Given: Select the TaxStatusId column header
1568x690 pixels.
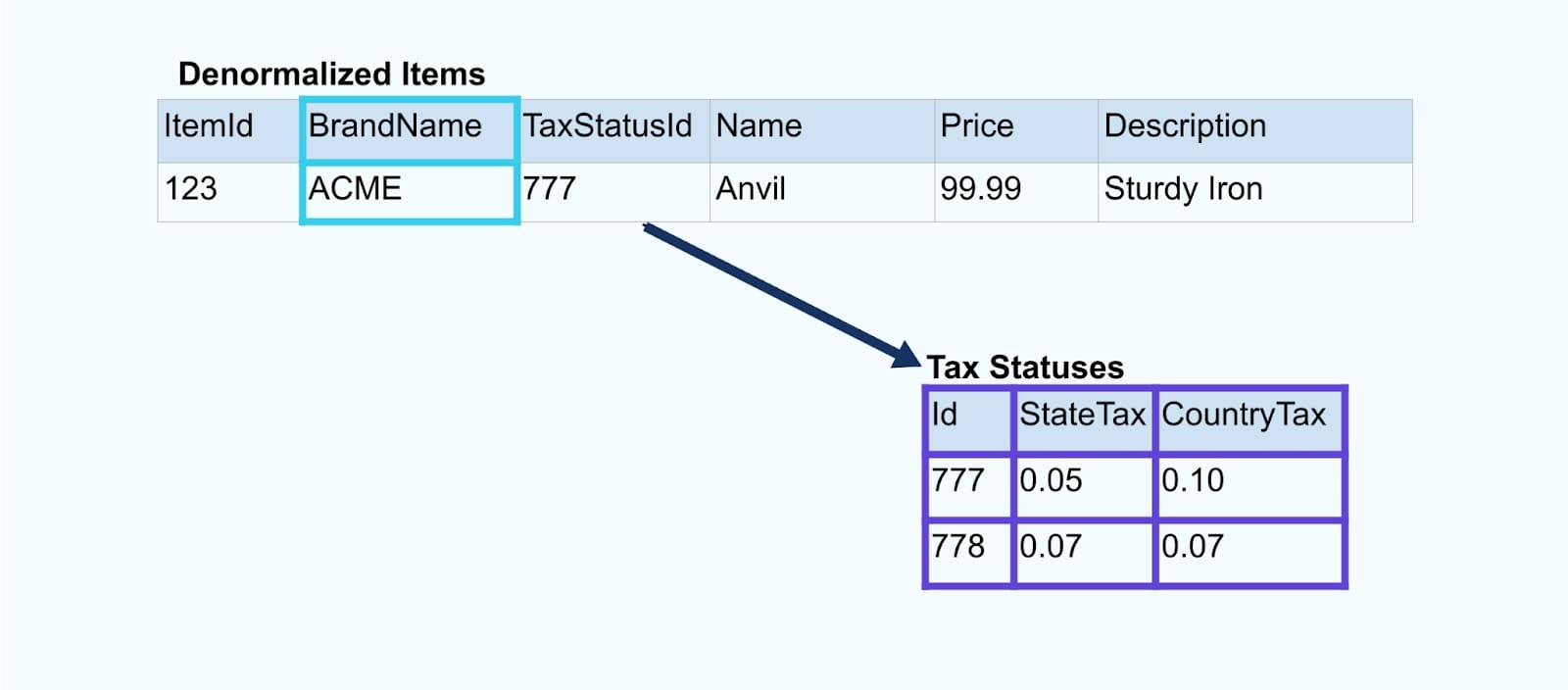Looking at the screenshot, I should point(614,130).
